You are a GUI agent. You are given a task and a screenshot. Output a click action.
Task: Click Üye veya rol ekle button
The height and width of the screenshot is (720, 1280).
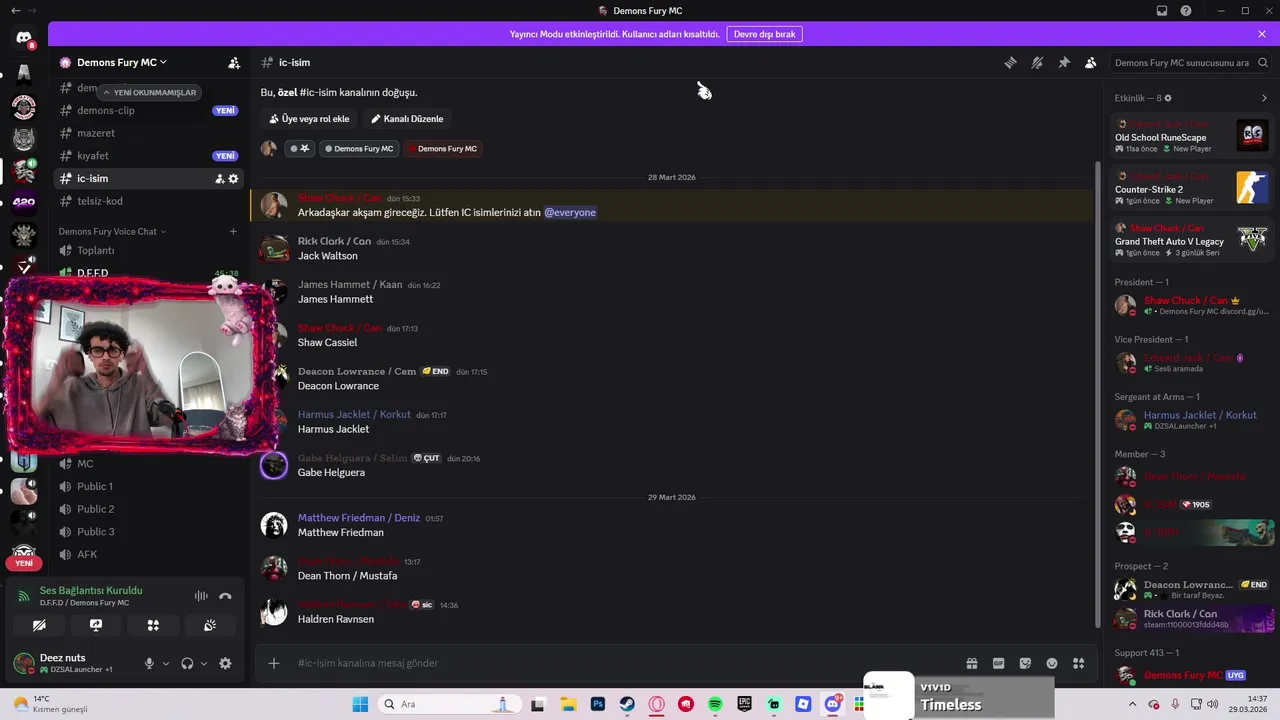[309, 119]
